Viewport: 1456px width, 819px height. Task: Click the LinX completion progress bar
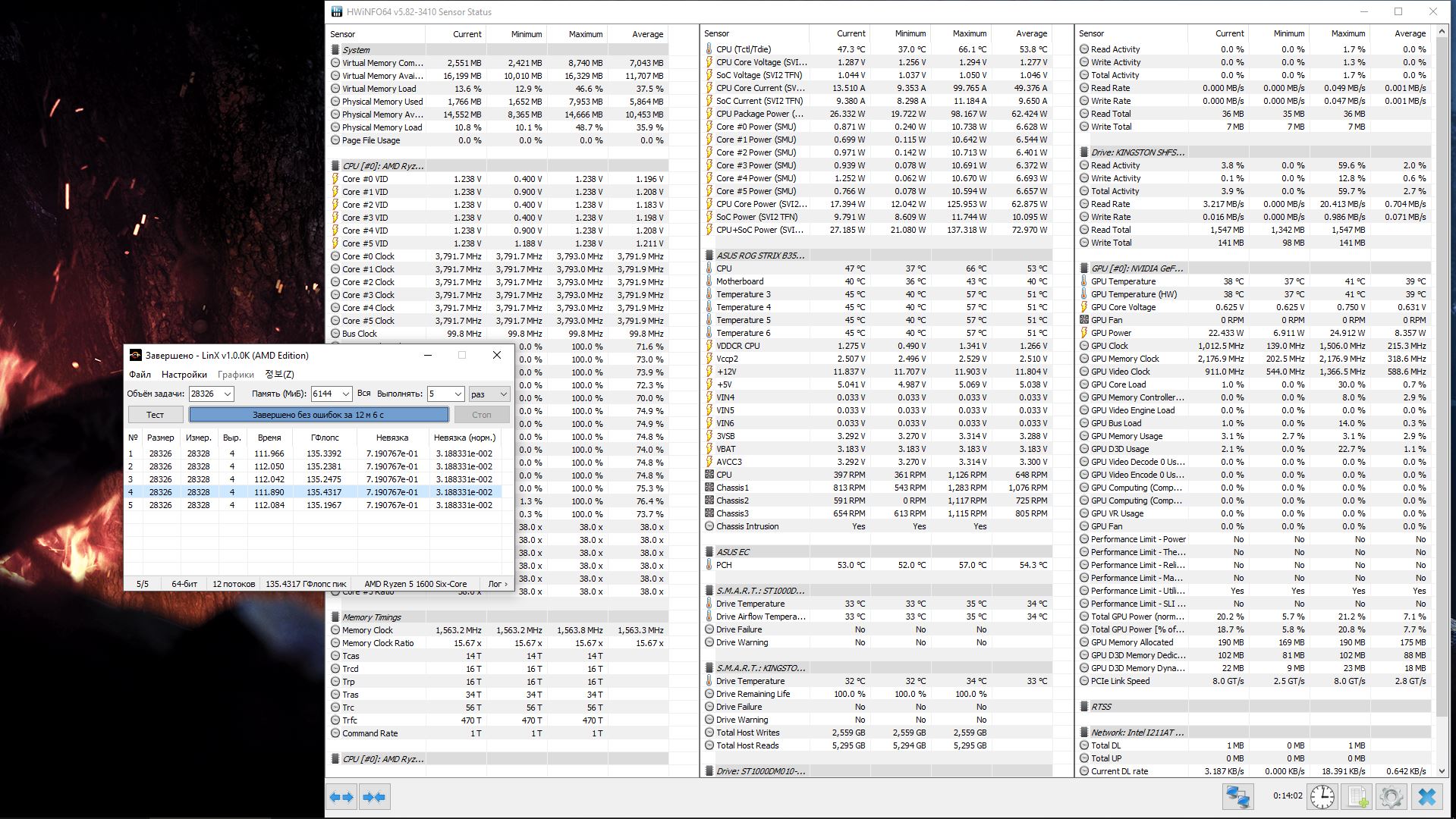pos(319,415)
